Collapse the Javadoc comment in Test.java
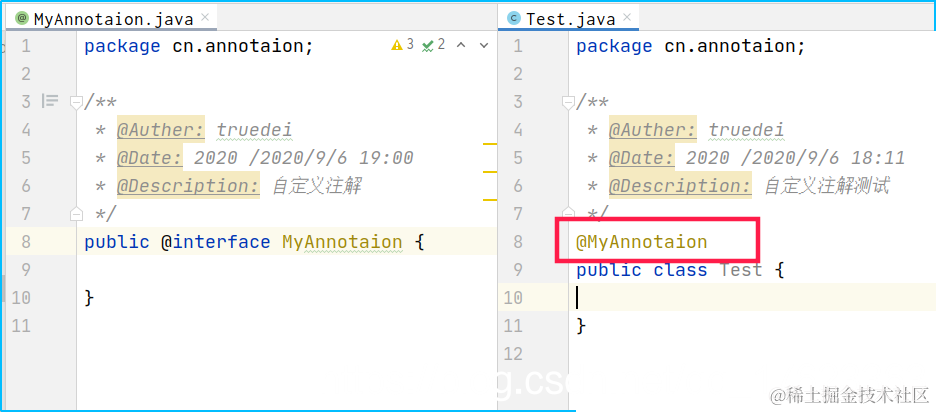 coord(568,102)
